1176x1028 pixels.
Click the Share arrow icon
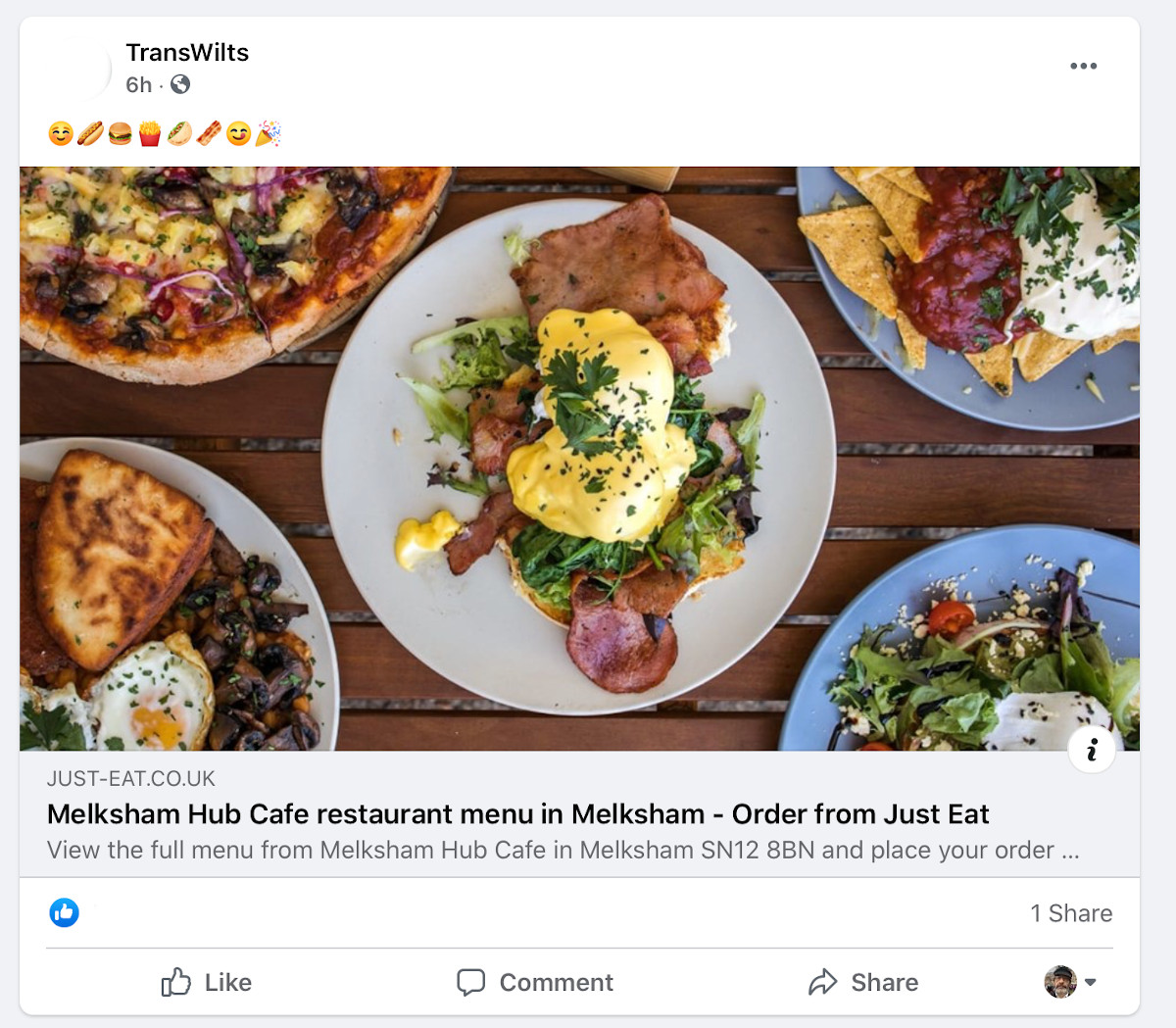[823, 982]
